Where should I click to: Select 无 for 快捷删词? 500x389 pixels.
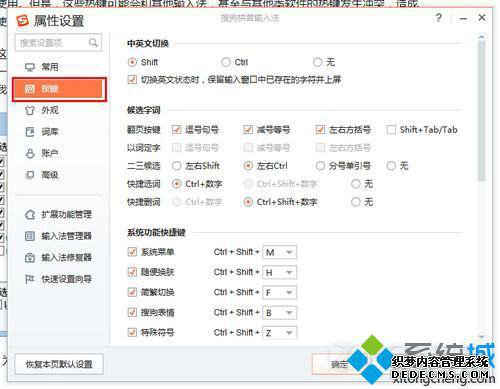[356, 202]
